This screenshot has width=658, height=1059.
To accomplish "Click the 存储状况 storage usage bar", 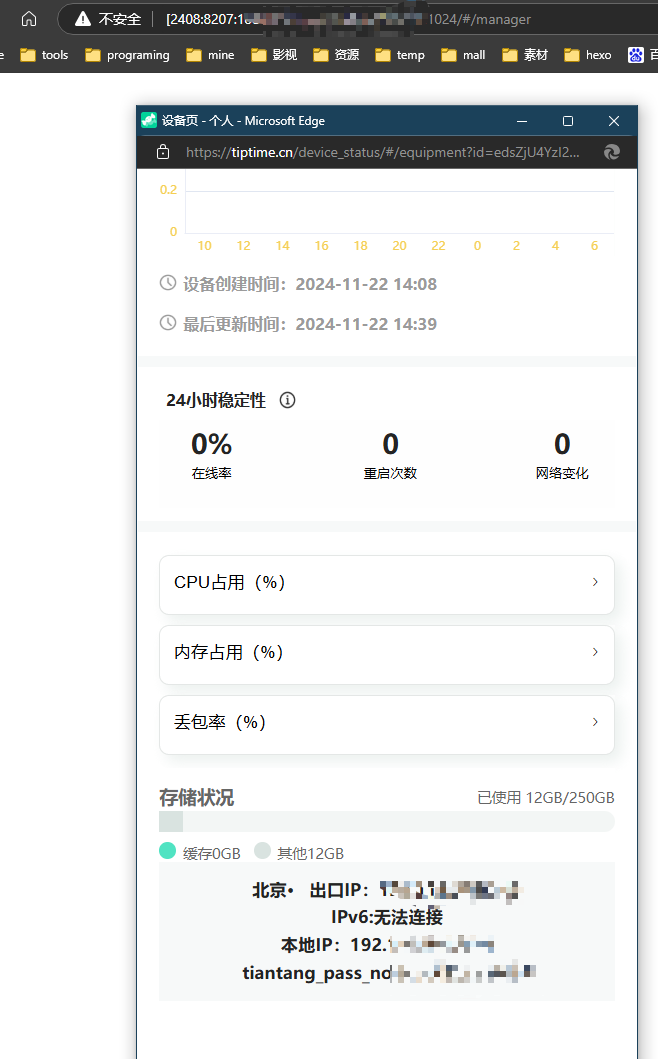I will [386, 822].
